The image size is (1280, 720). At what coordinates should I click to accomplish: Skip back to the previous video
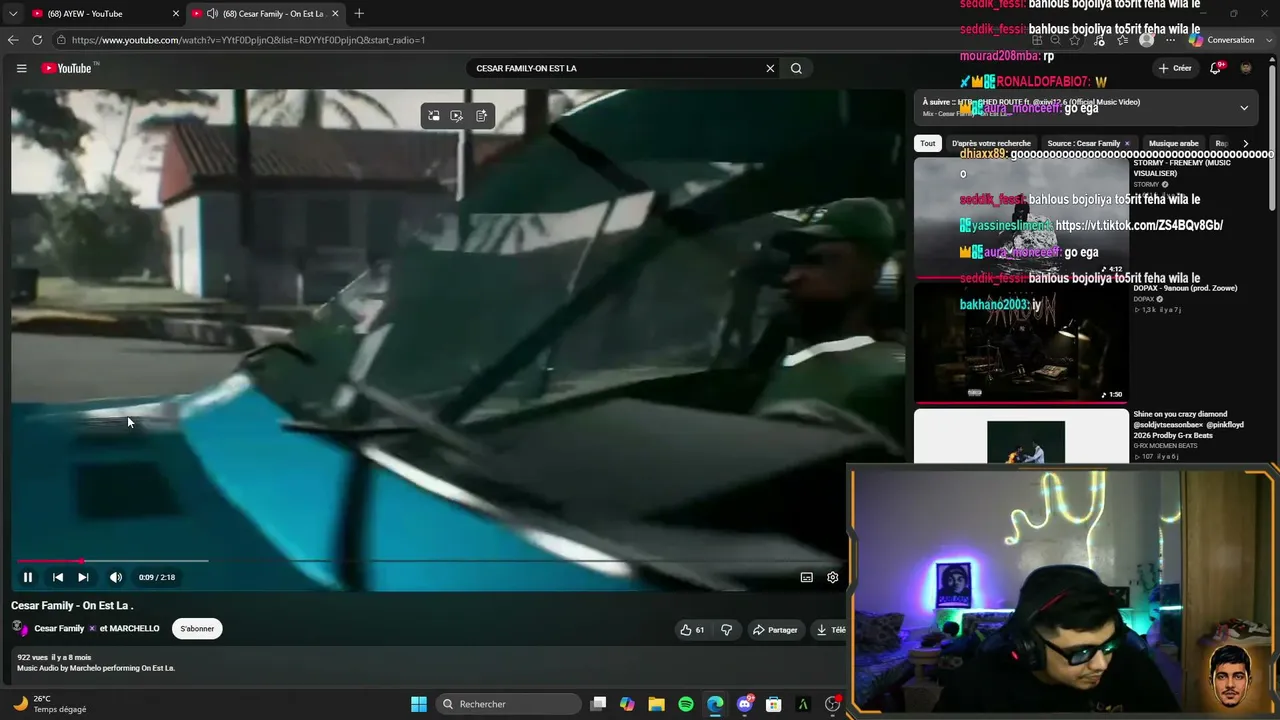(x=58, y=577)
